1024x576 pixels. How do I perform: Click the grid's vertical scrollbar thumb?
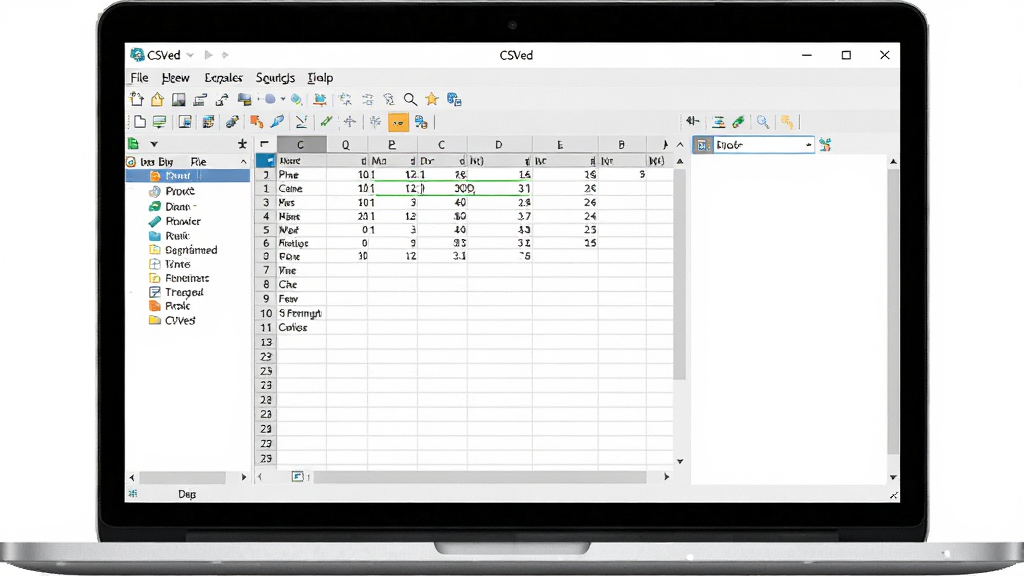point(680,274)
